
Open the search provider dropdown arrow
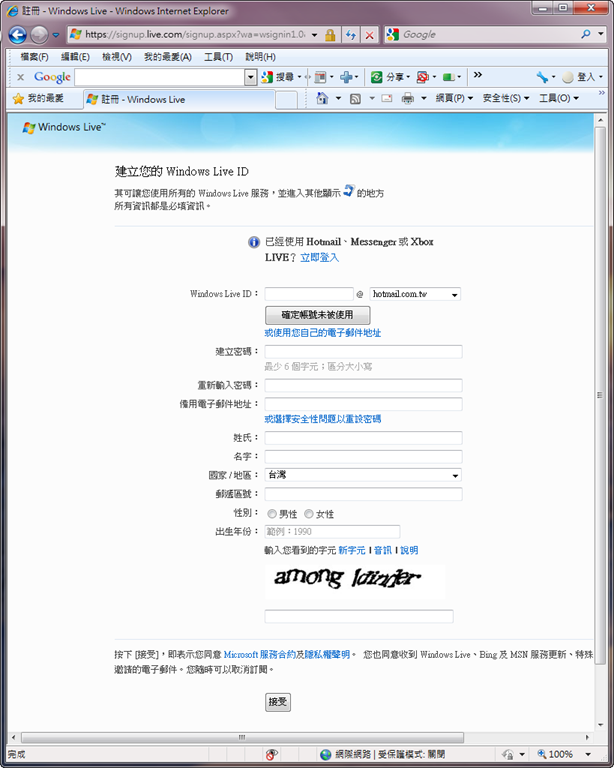point(601,34)
